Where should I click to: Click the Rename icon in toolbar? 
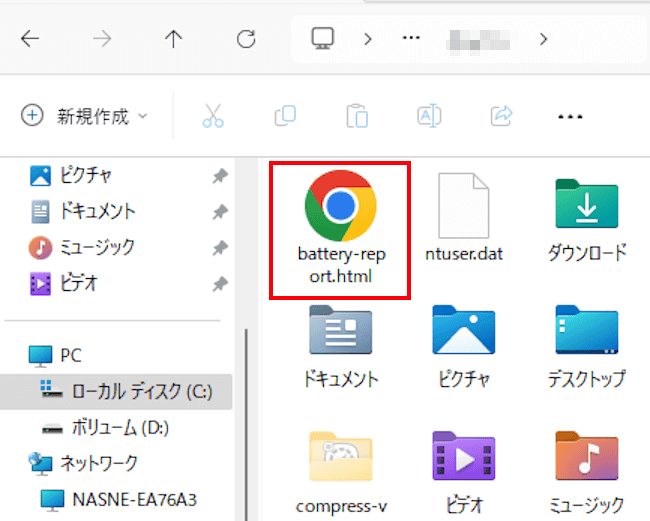[x=429, y=116]
